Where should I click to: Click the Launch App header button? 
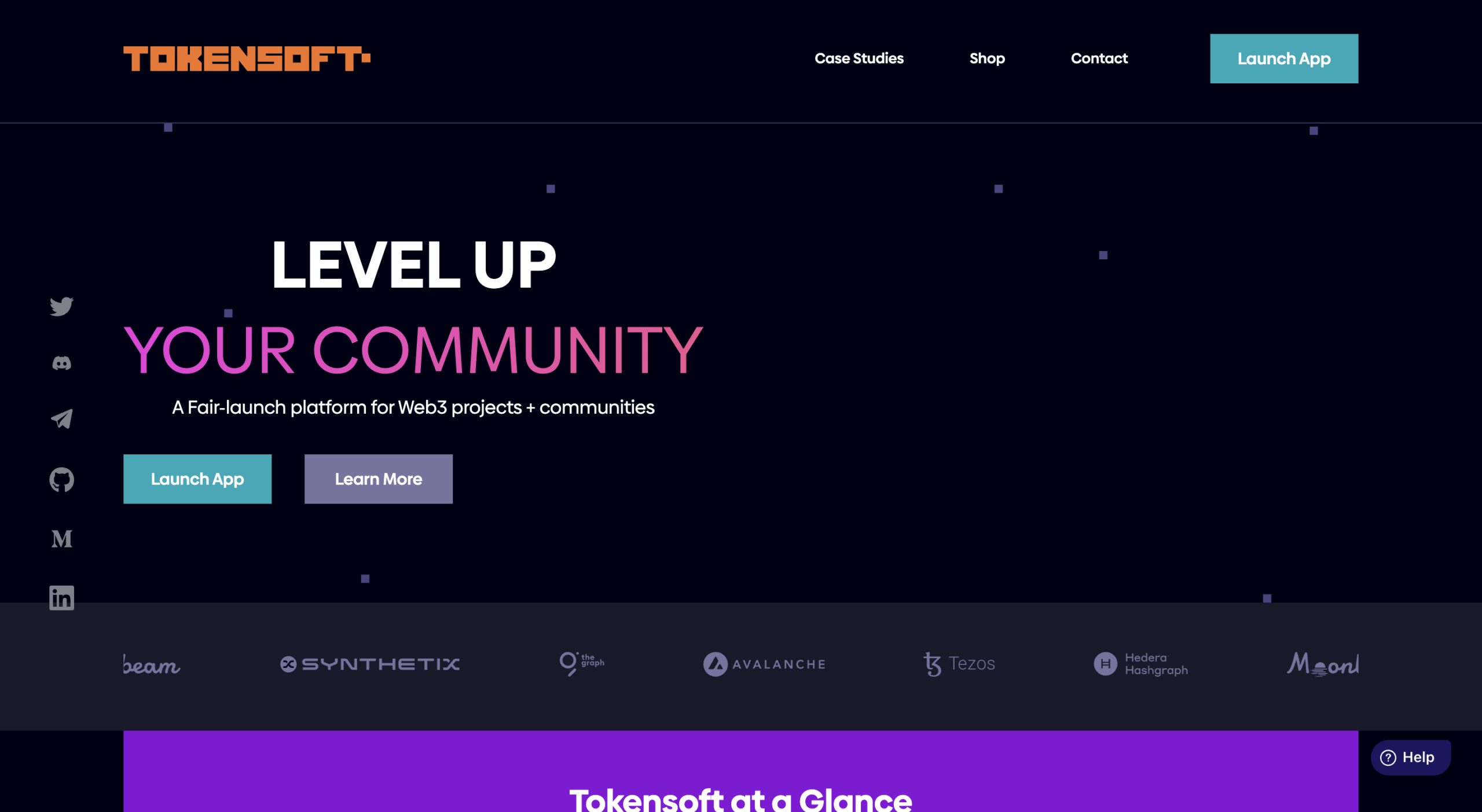1284,58
